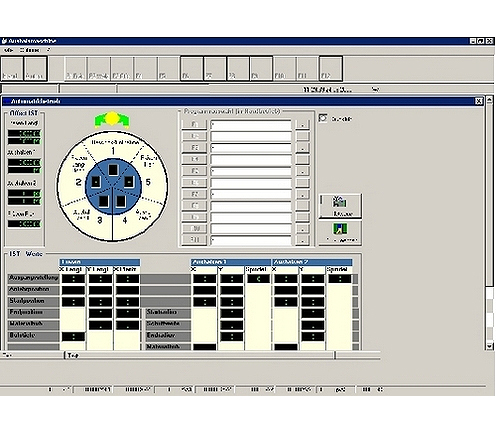This screenshot has height=432, width=496.
Task: Click the disk icon button above the green door button
Action: click(340, 206)
